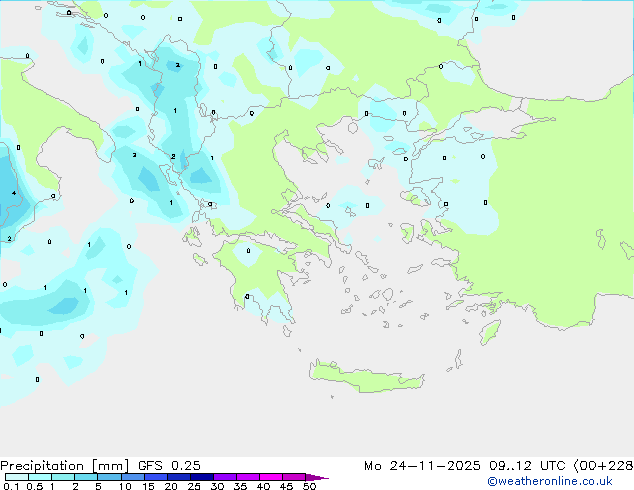Click the '4' precipitation value on the map
Screen dimensions: 634x490
point(14,193)
